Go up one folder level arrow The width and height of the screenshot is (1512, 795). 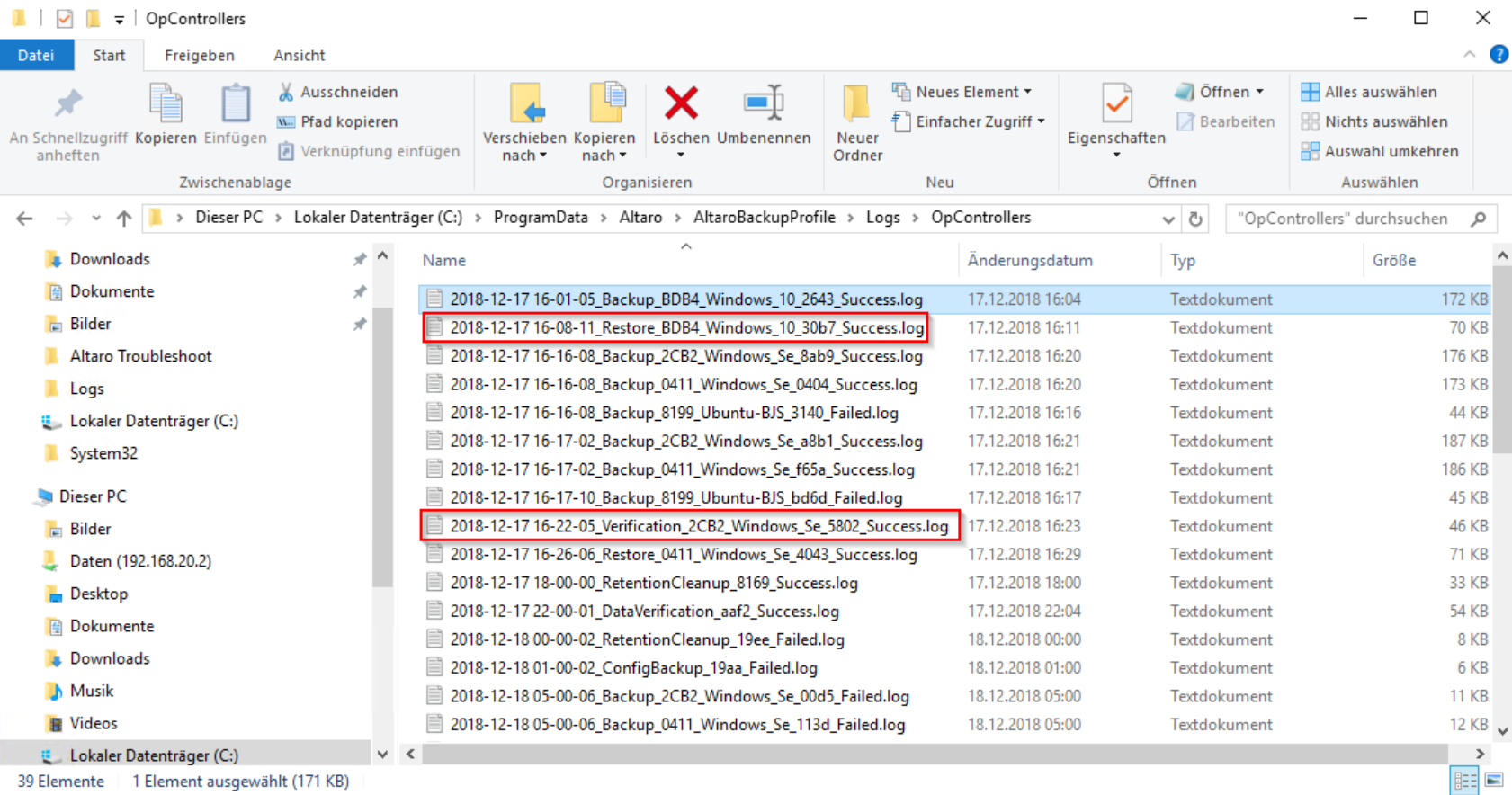click(124, 219)
